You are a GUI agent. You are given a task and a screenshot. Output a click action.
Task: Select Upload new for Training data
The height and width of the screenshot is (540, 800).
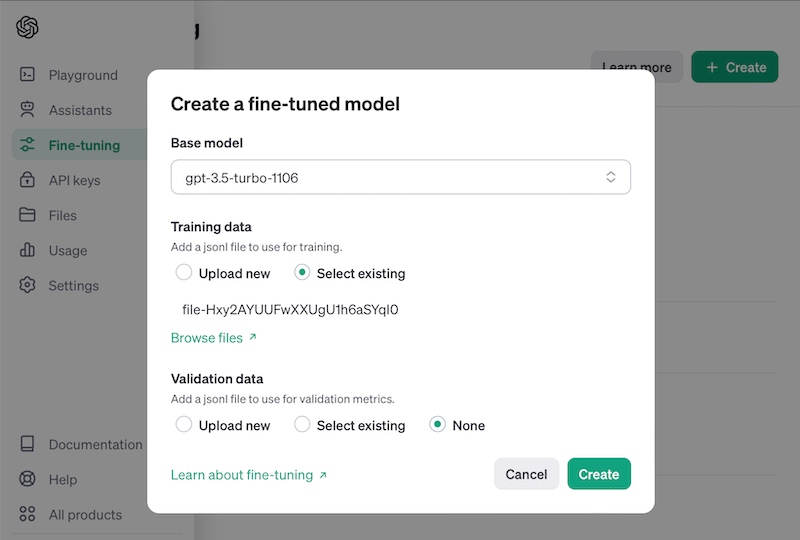[184, 273]
